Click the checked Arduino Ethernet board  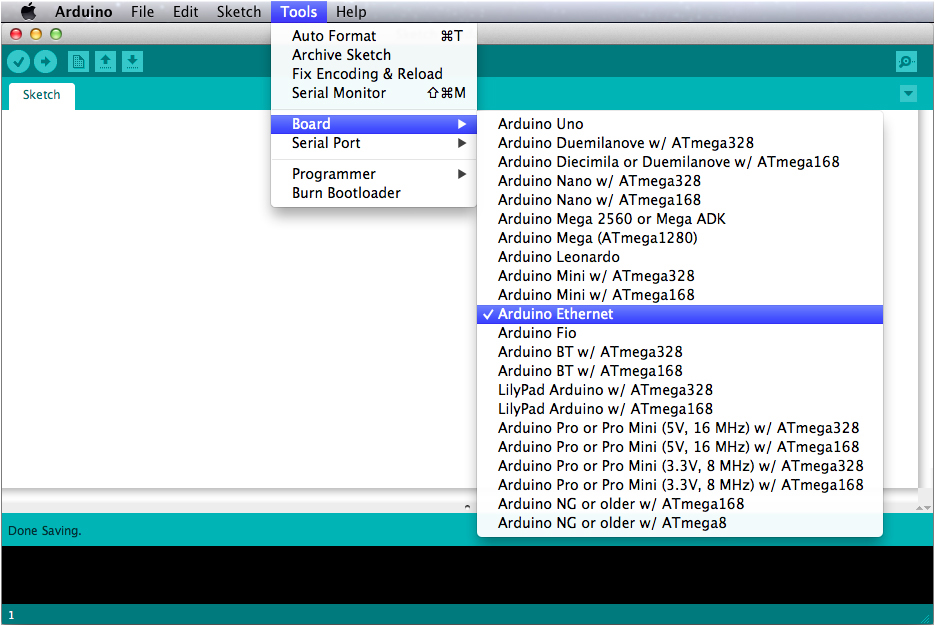coord(680,314)
